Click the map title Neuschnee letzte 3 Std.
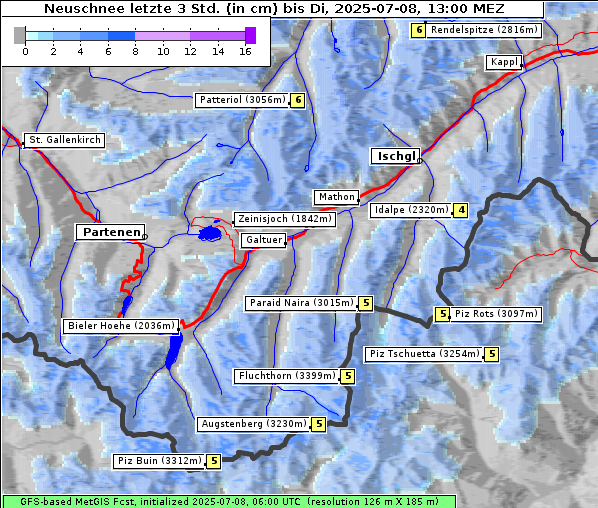Screen dimensions: 598x508 [274, 8]
